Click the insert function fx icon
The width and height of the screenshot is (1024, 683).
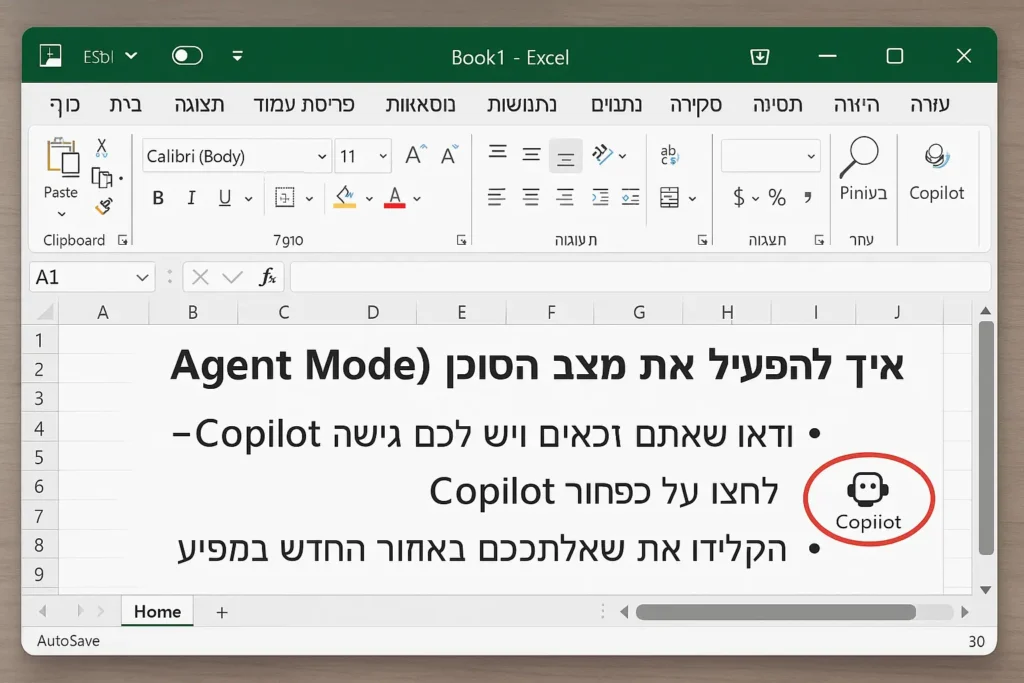267,277
